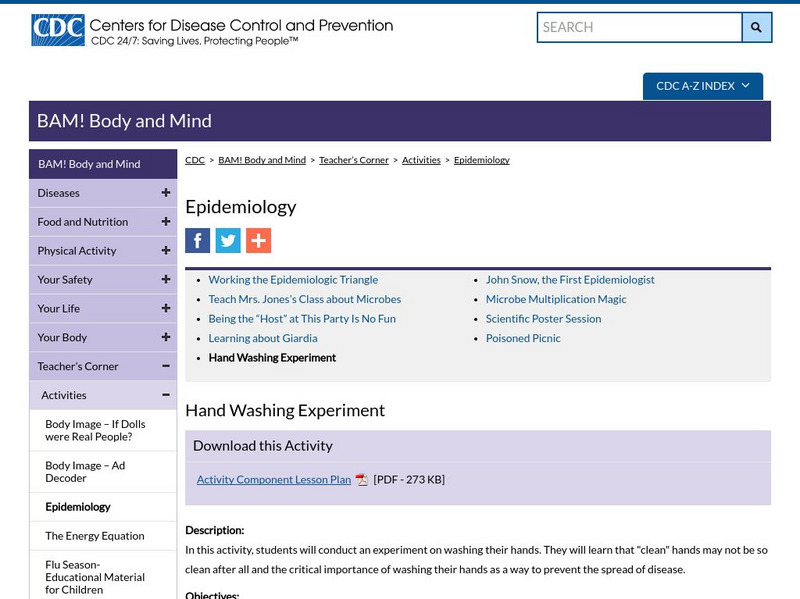This screenshot has height=599, width=800.
Task: Click the CDC logo
Action: 58,30
